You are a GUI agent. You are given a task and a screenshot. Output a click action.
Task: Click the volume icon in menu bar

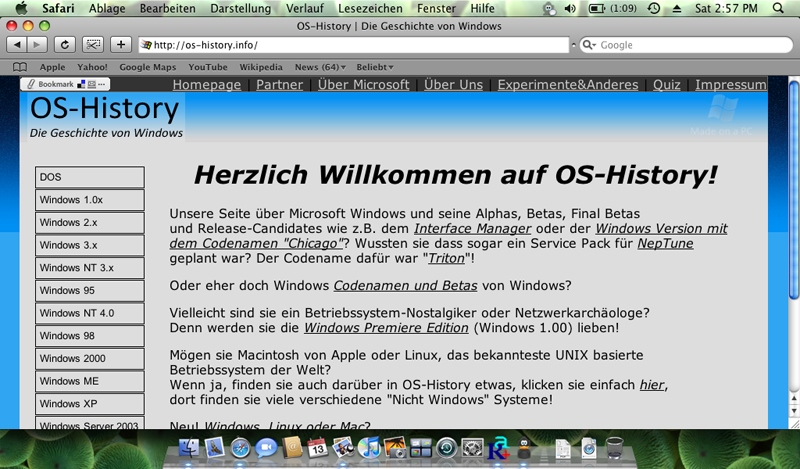[x=570, y=9]
